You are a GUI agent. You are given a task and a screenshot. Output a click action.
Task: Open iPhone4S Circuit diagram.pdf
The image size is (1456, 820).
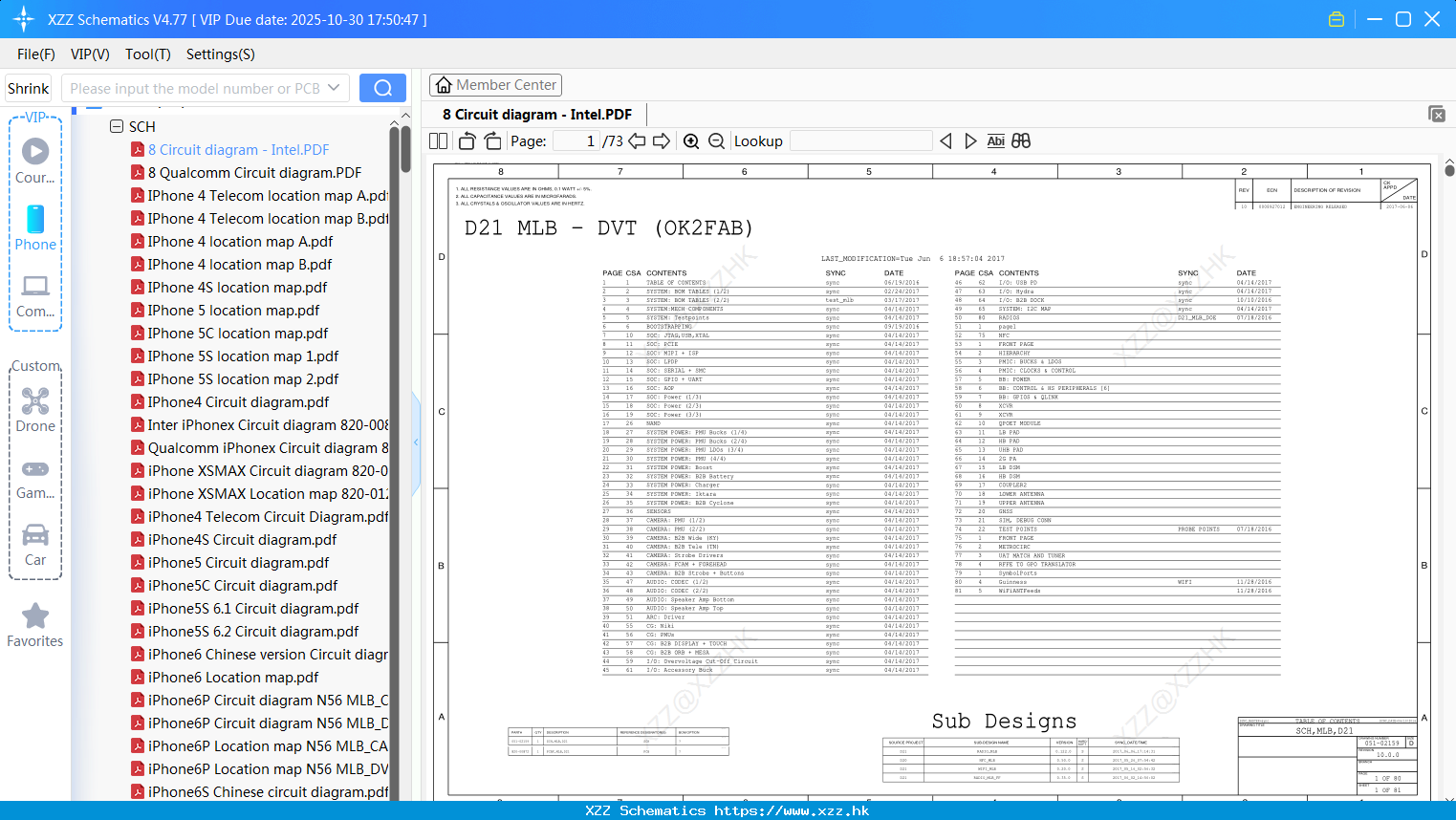click(242, 540)
